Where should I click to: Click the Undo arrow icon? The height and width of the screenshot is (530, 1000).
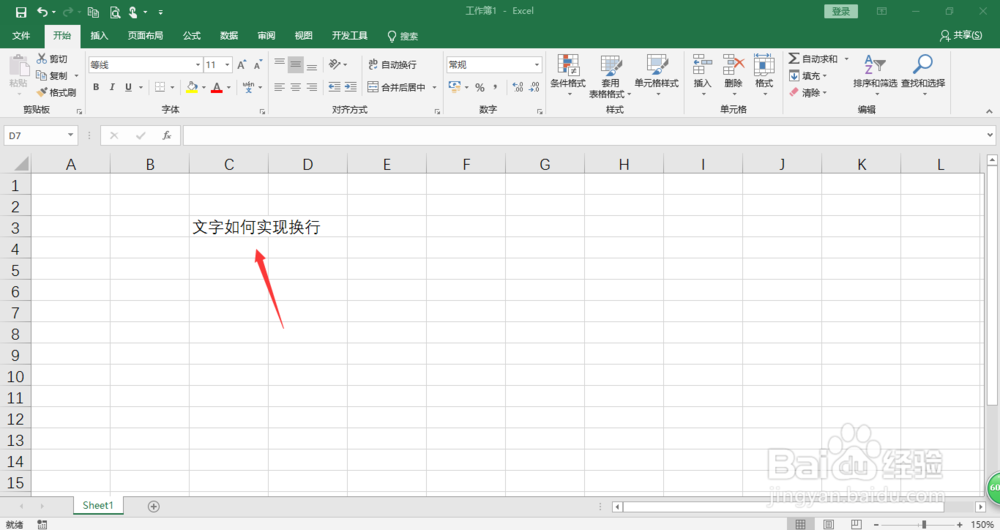(x=42, y=12)
